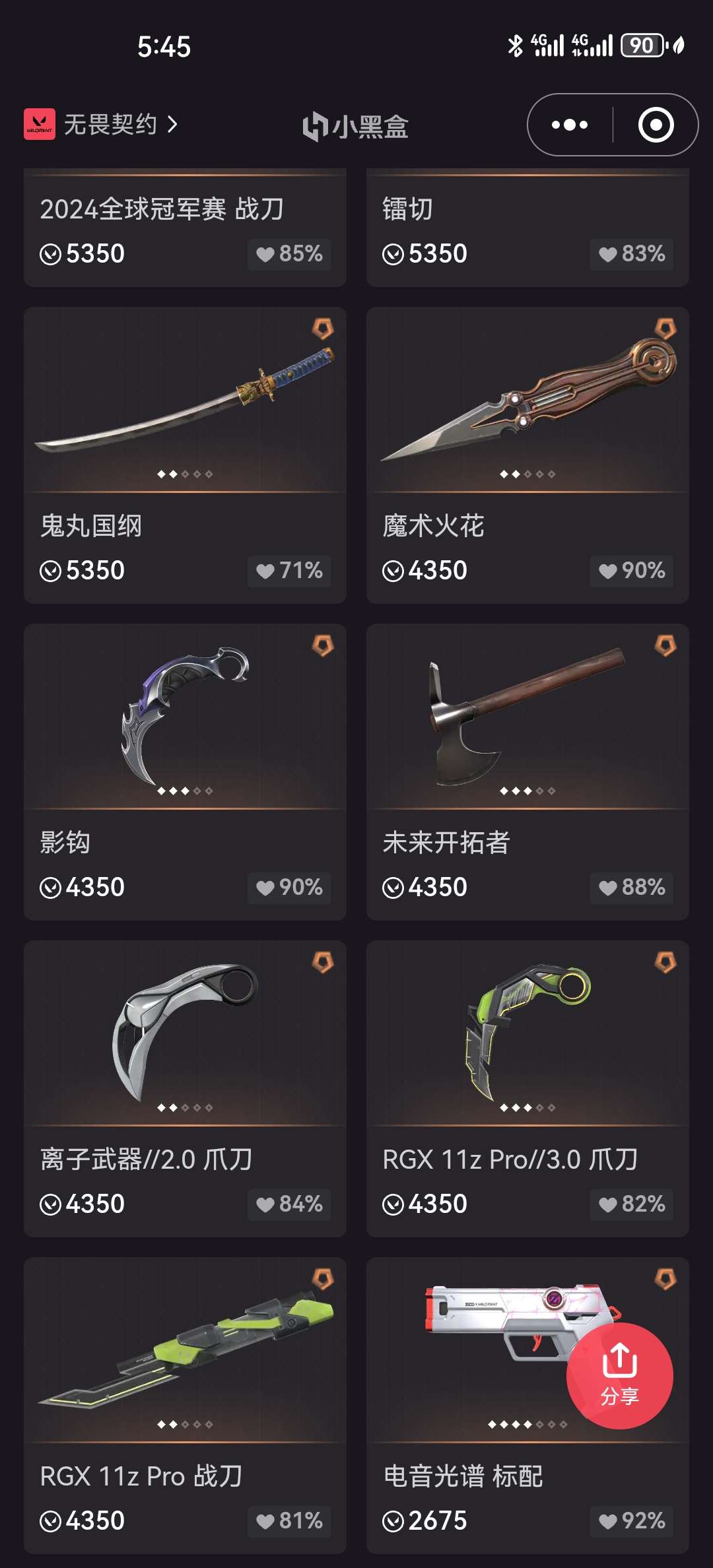
Task: Tap the 小黑盒 logo in header
Action: 356,126
